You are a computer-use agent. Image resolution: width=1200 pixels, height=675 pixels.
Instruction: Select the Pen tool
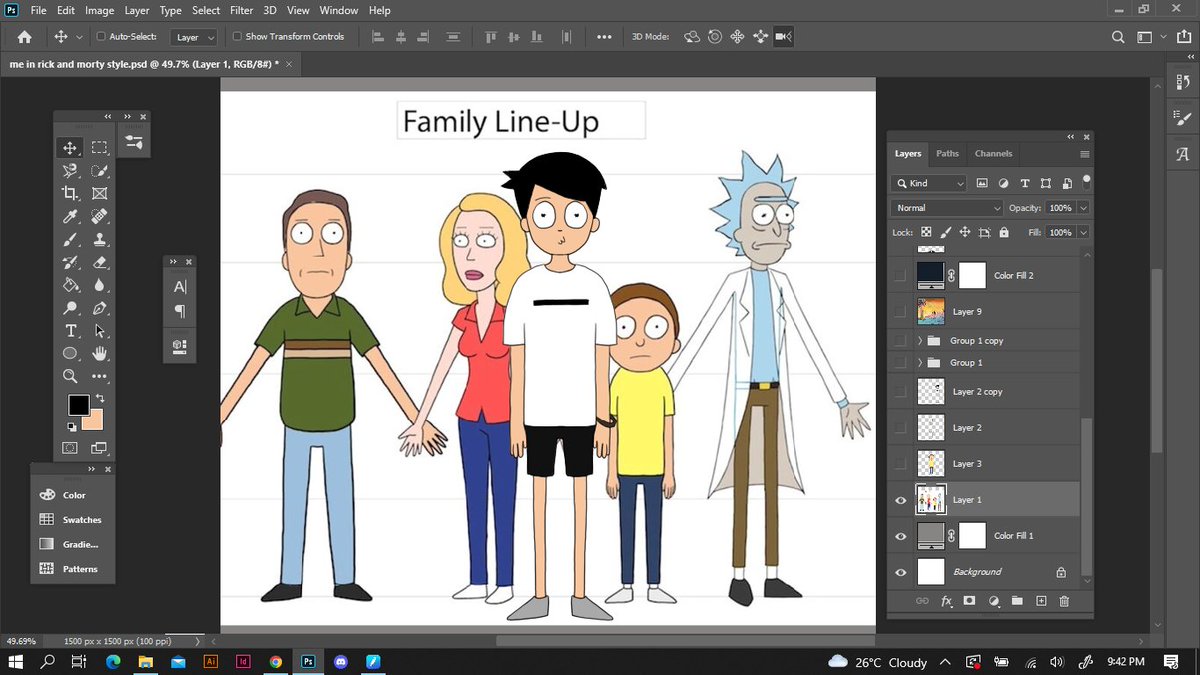[99, 308]
